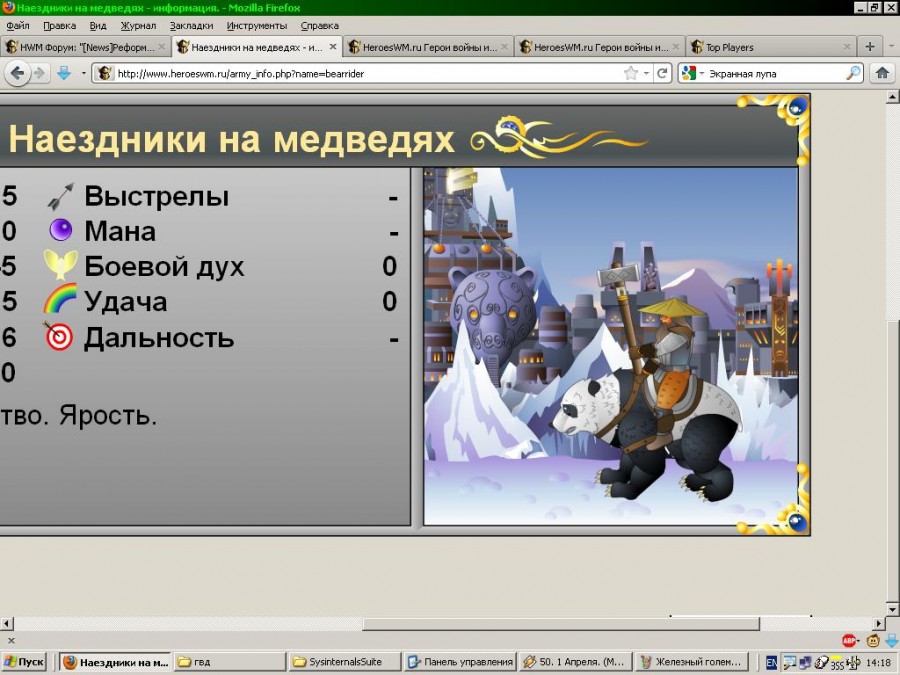
Task: Switch to the HWM Форум tab
Action: (85, 47)
